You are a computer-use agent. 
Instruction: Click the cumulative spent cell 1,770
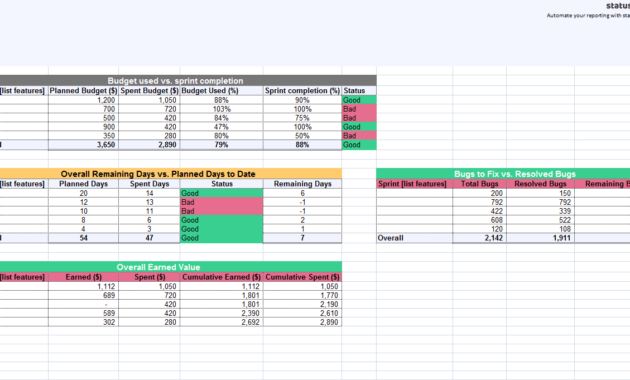coord(302,295)
